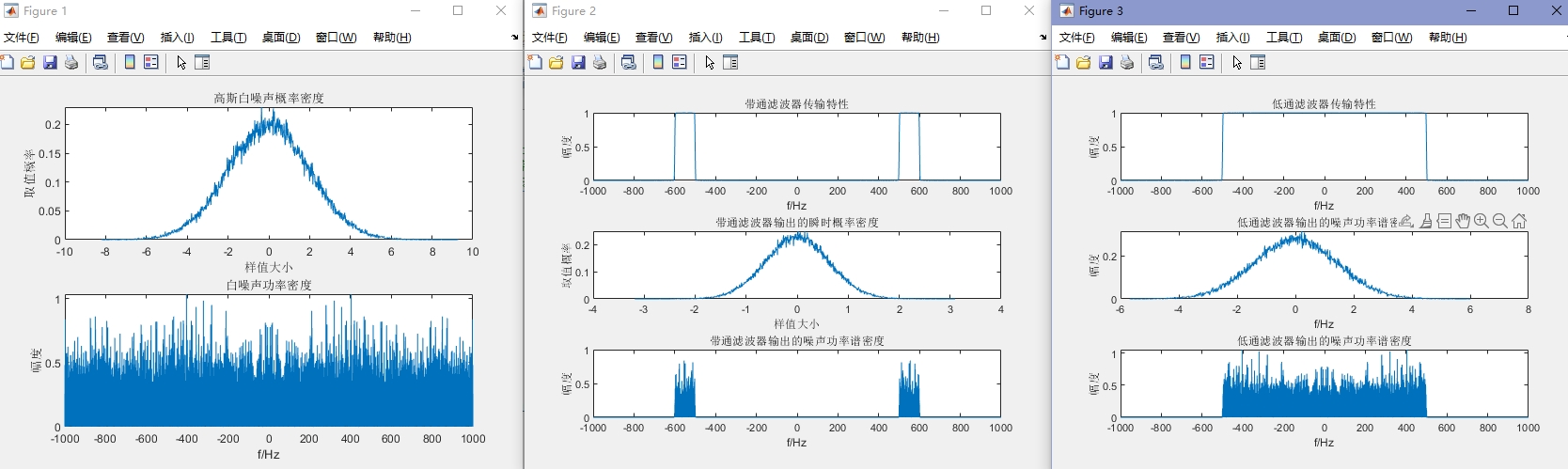Insert Colorbar icon in Figure 3
Viewport: 1568px width, 469px height.
pos(1185,62)
